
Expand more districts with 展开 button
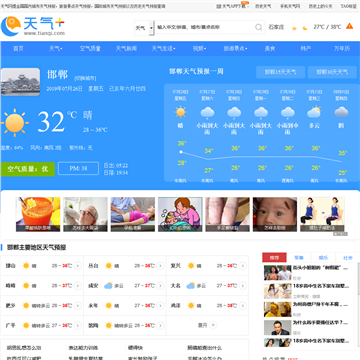(x=207, y=325)
